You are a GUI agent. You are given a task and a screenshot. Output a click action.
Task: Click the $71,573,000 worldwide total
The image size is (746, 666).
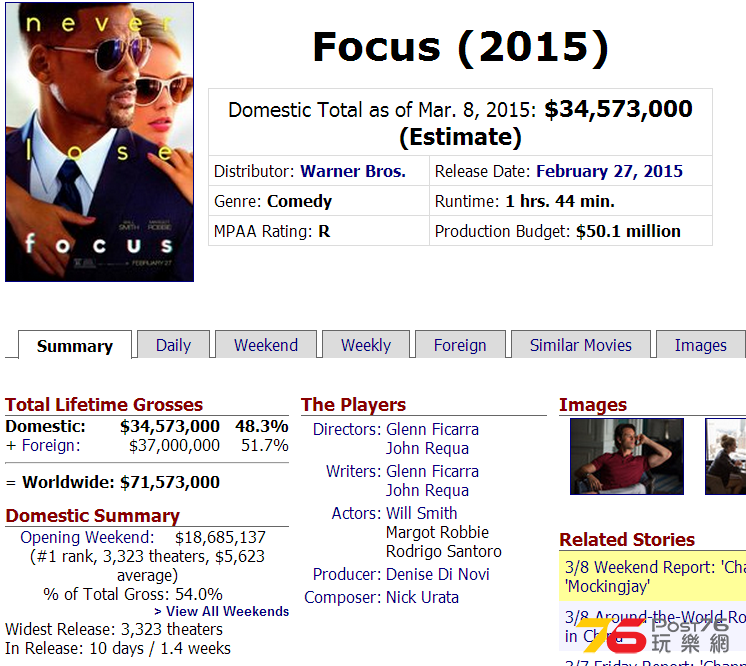170,482
